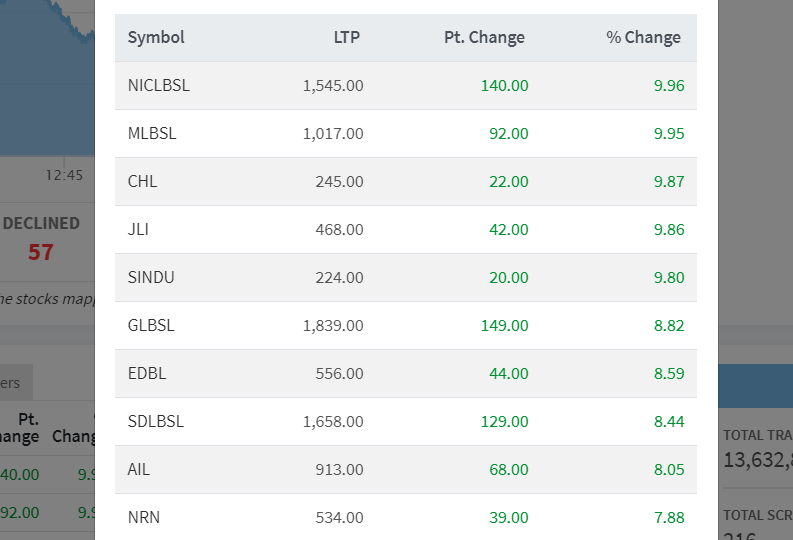Image resolution: width=793 pixels, height=540 pixels.
Task: Select the CHL symbol
Action: tap(143, 182)
